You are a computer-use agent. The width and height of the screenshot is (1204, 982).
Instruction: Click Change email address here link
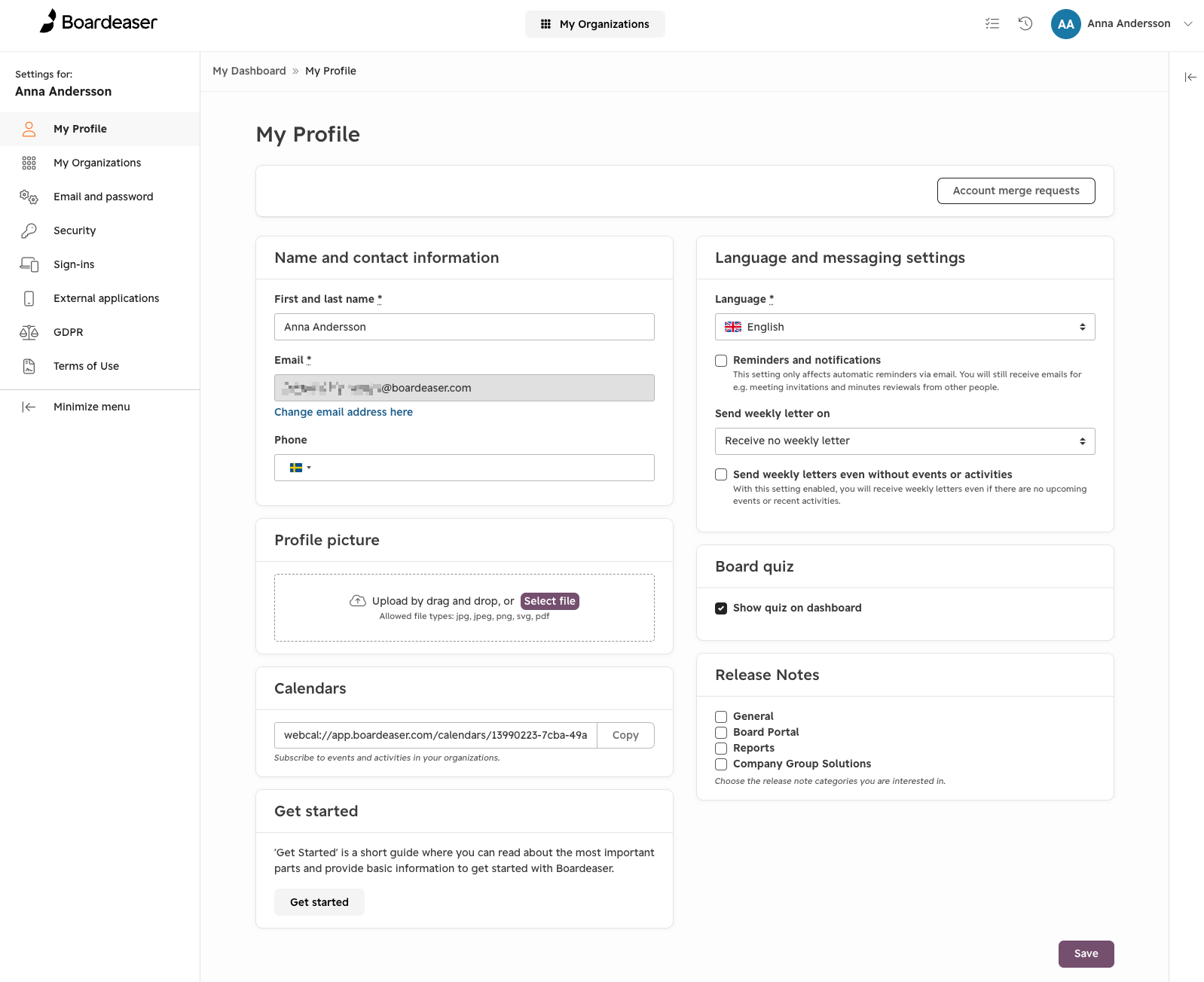click(344, 412)
